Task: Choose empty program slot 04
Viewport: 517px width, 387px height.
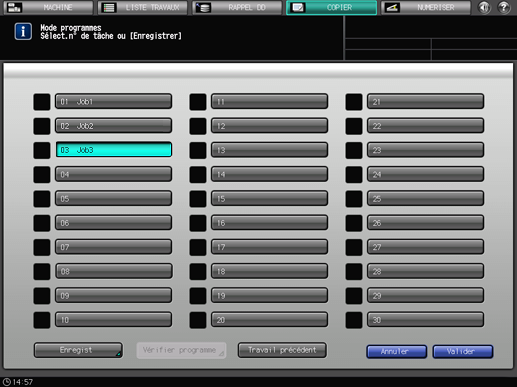Action: (113, 174)
